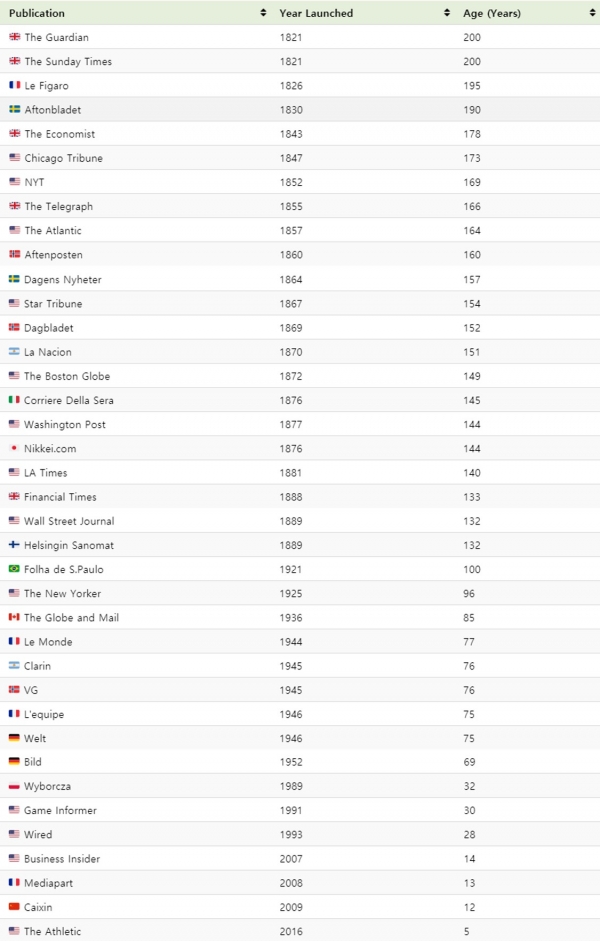Screen dimensions: 600x941
Task: Sort by Year Launched arrows
Action: [446, 13]
